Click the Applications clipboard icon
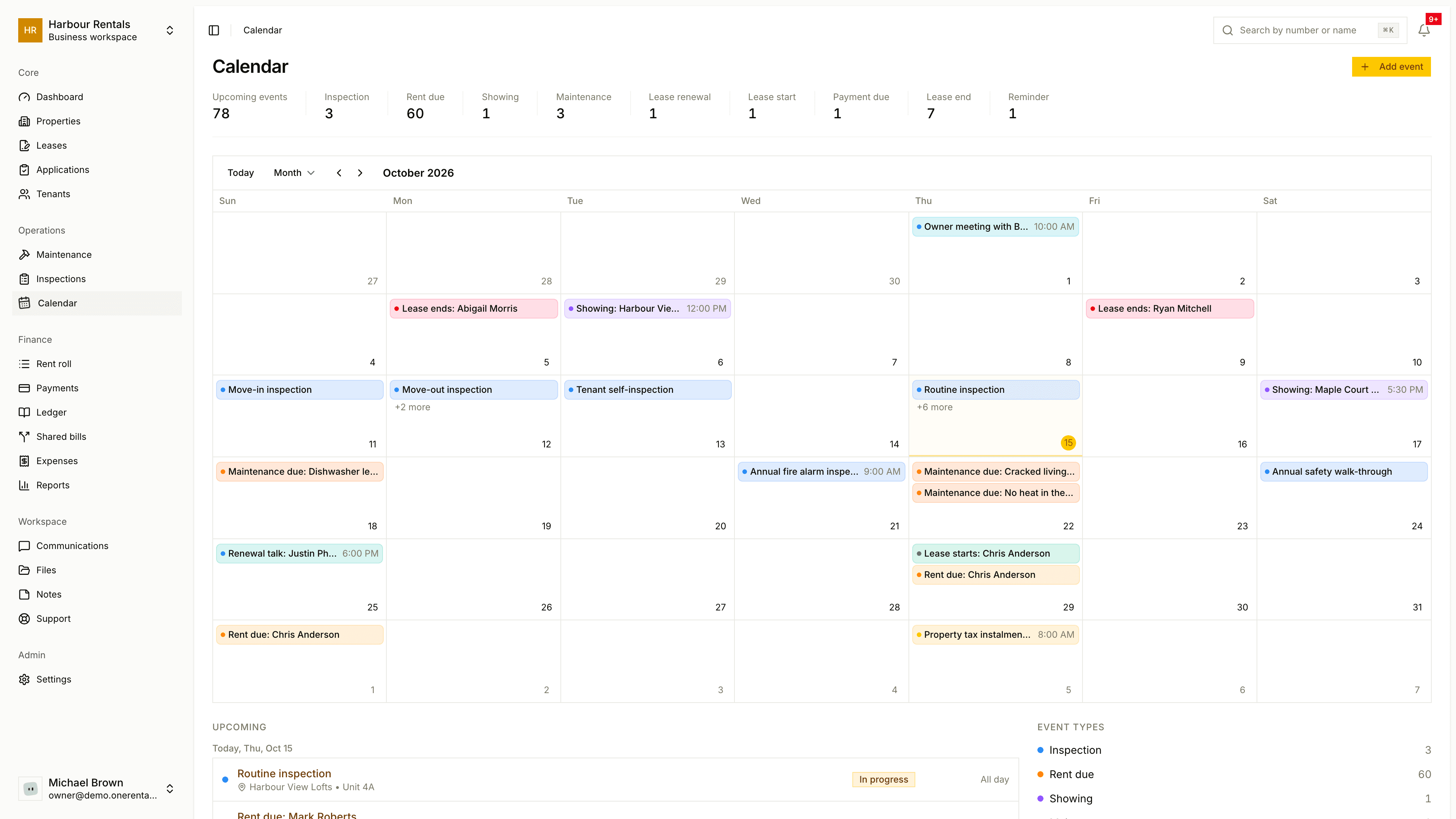Screen dimensions: 1456x819 pos(24,170)
